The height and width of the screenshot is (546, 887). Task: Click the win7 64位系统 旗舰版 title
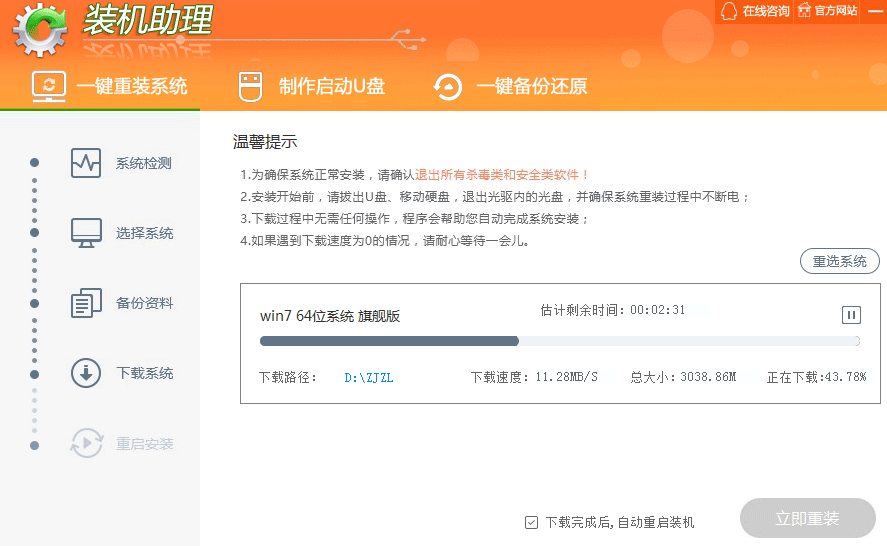tap(330, 316)
